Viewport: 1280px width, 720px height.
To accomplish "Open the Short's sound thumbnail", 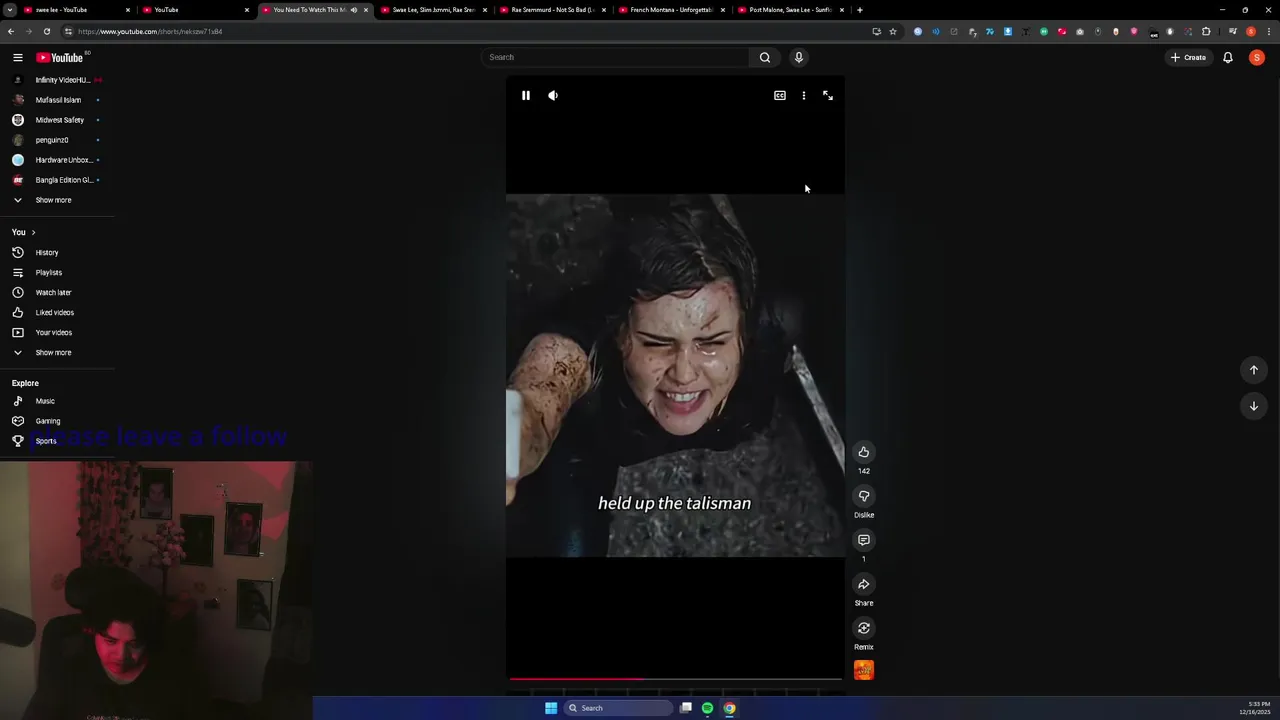I will pos(864,670).
